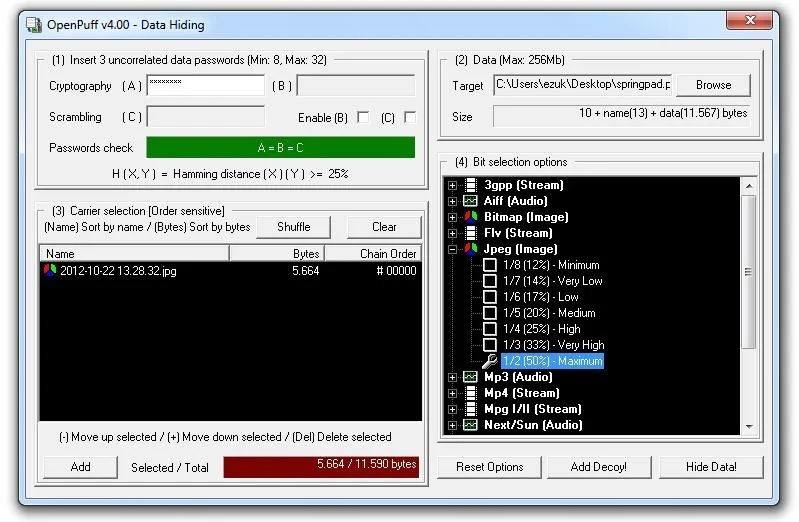Click the key icon beside 1/2 (50%) Maximum
Image resolution: width=799 pixels, height=522 pixels.
(490, 361)
